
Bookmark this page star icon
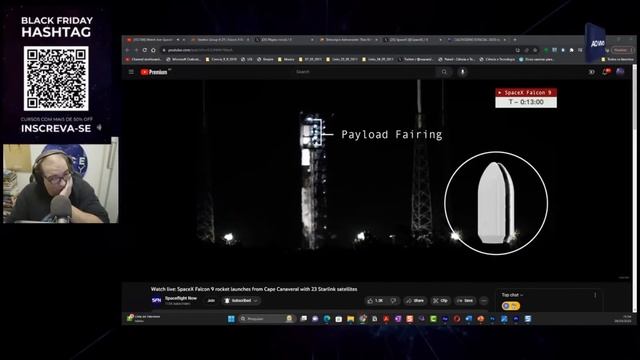535,50
